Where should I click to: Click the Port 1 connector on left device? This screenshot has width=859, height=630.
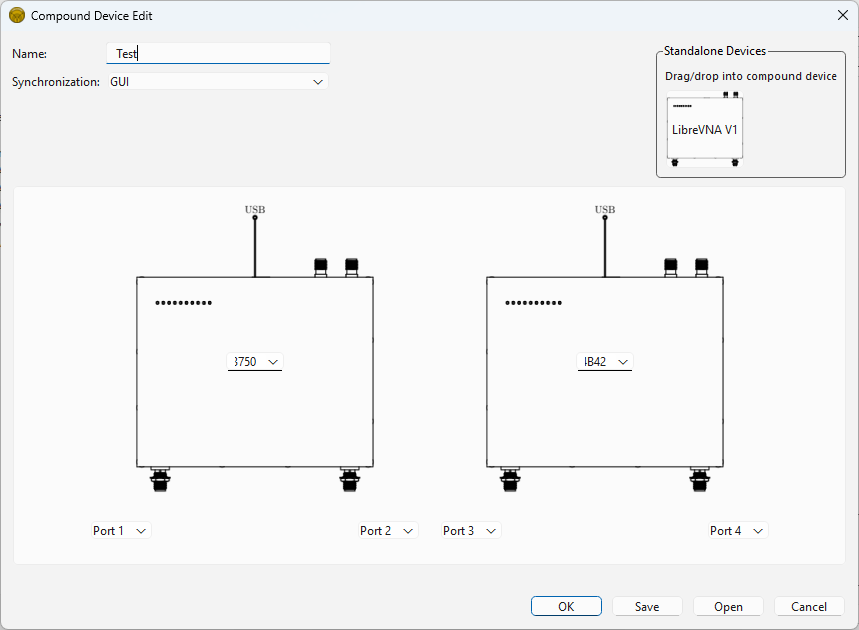pos(160,481)
